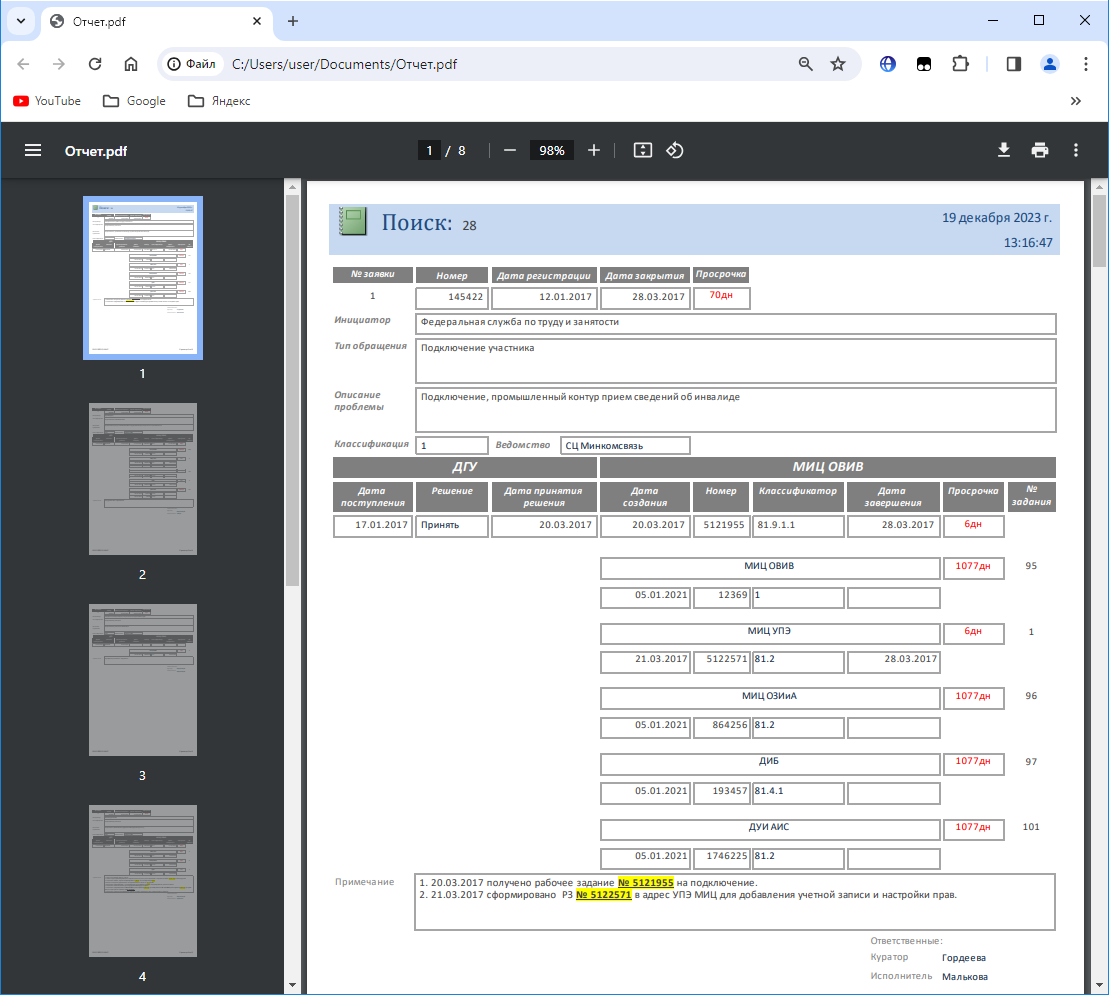Click the zoom percentage field showing 98%
The height and width of the screenshot is (995, 1109).
pos(552,151)
